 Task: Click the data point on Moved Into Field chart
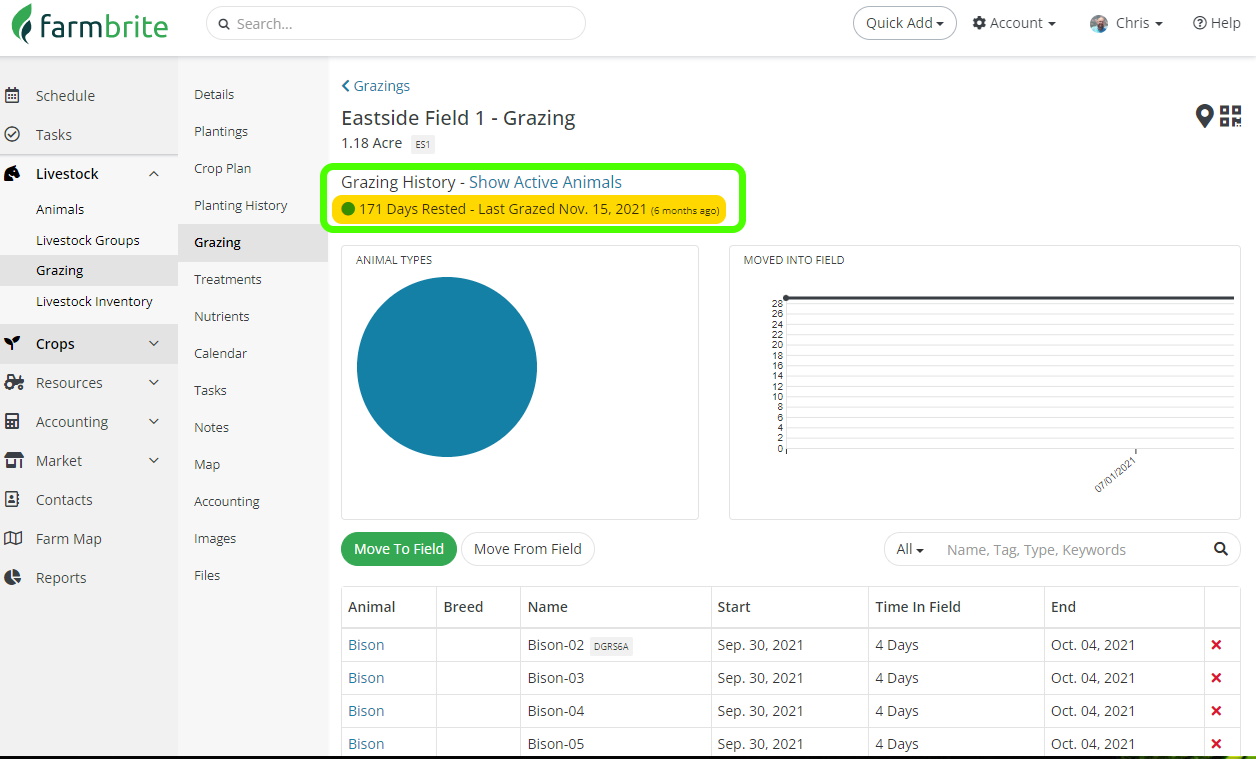tap(786, 297)
